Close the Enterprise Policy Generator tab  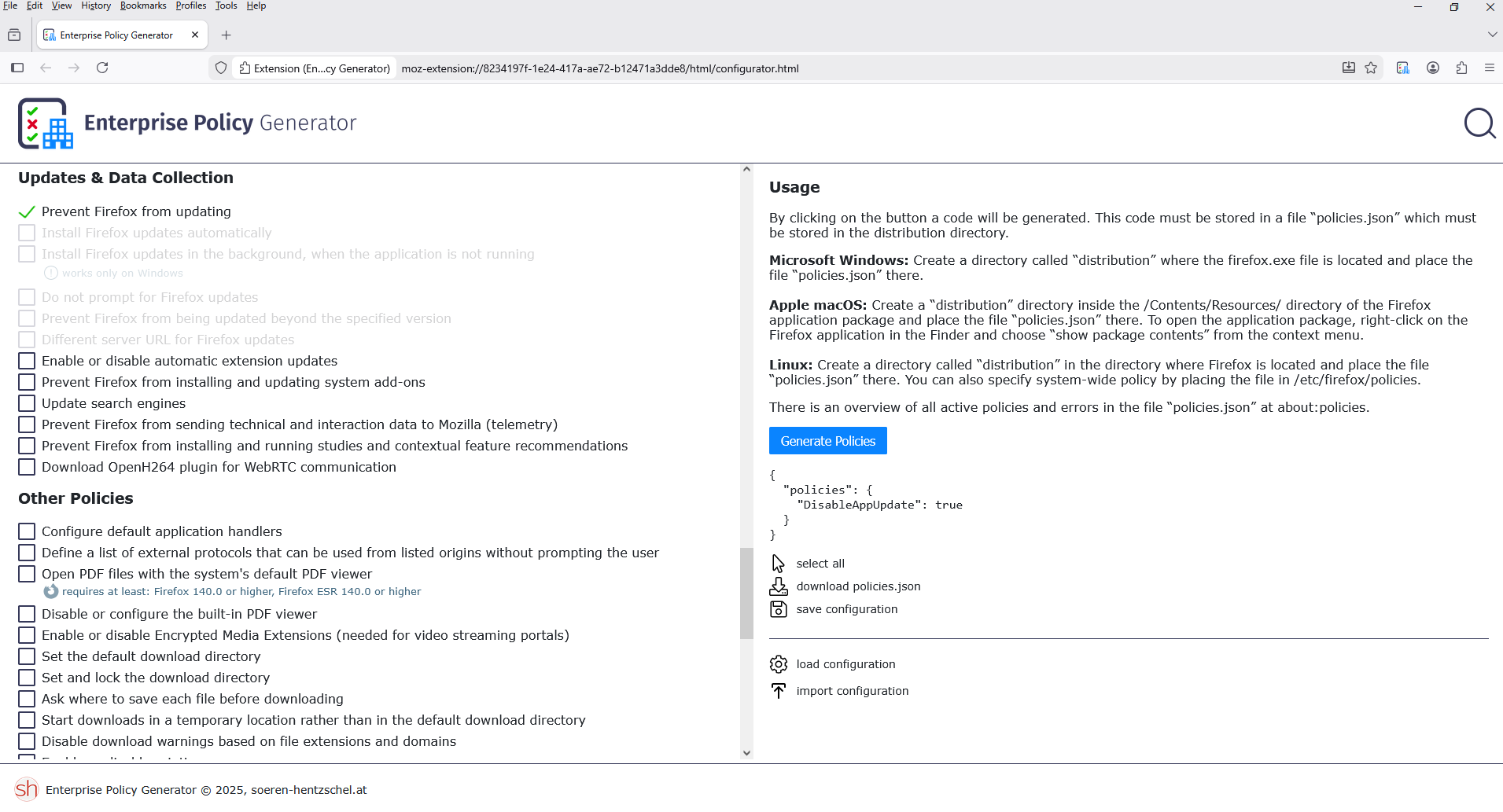(195, 35)
